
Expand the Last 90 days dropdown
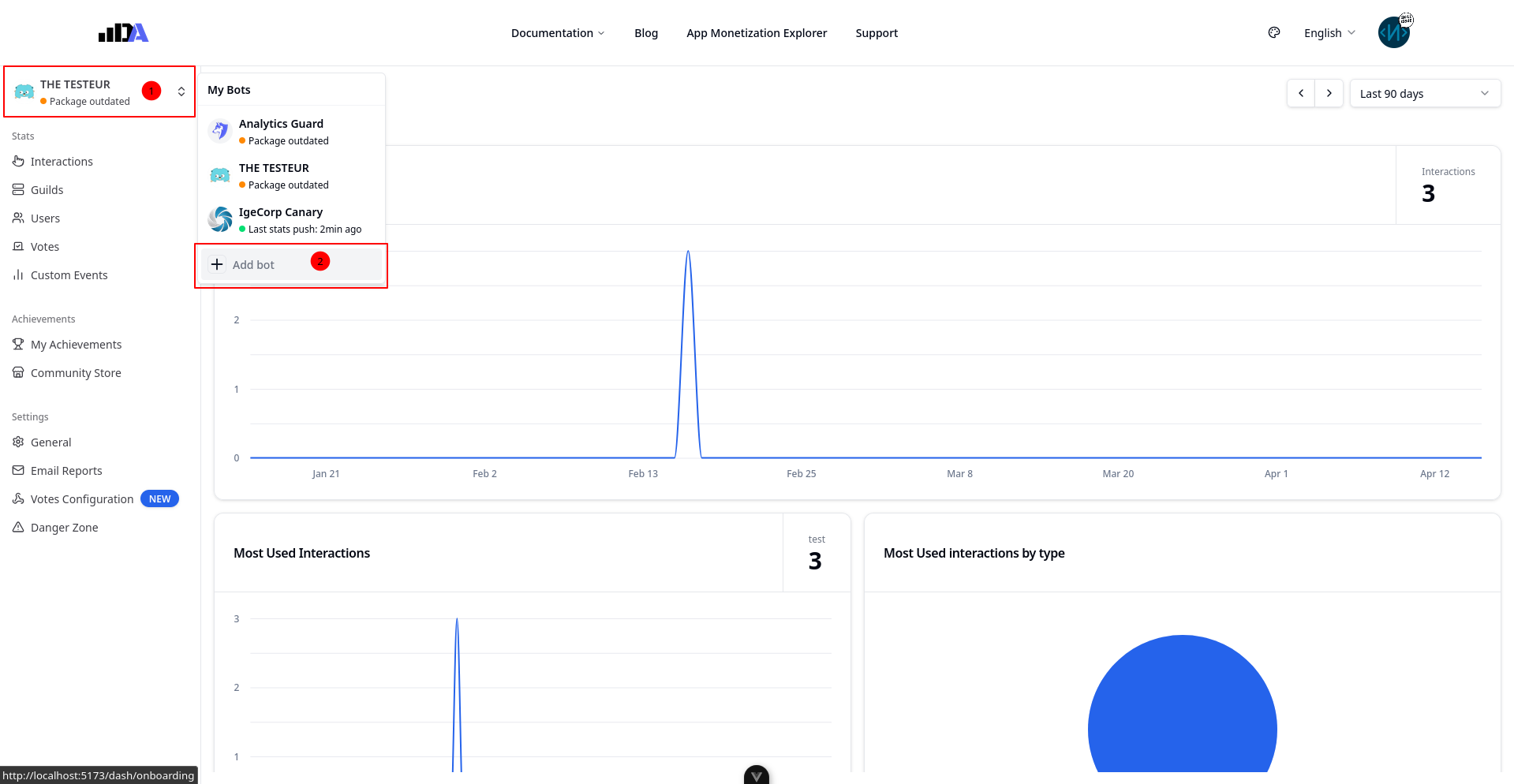coord(1424,93)
